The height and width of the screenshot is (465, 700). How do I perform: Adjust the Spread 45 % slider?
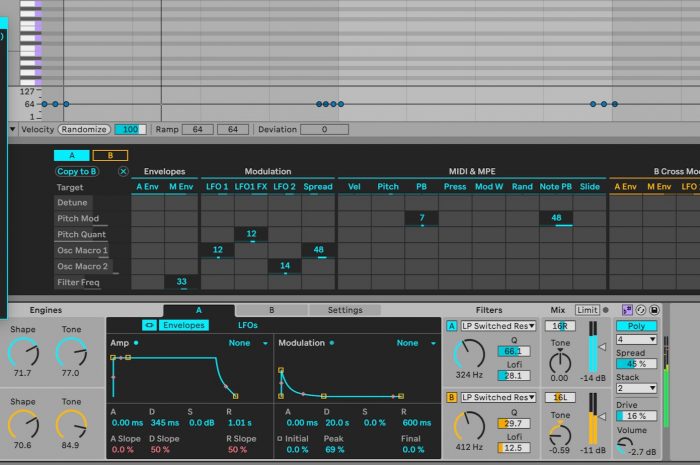point(637,364)
